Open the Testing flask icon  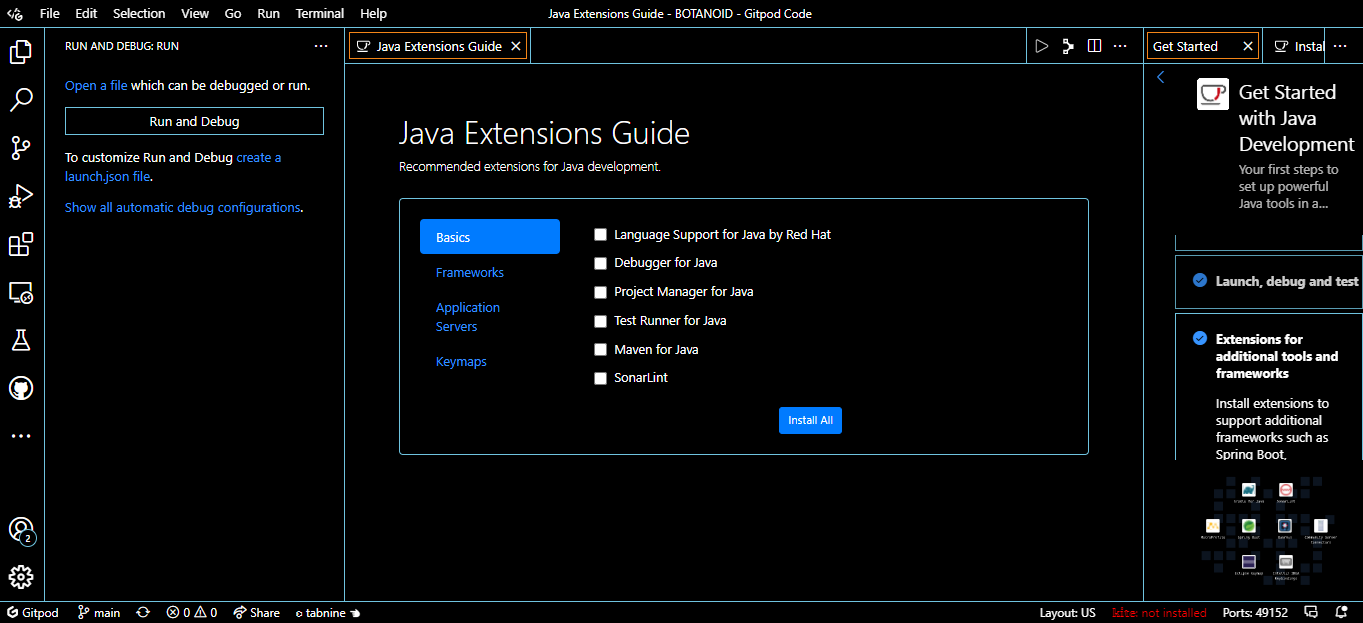point(21,340)
